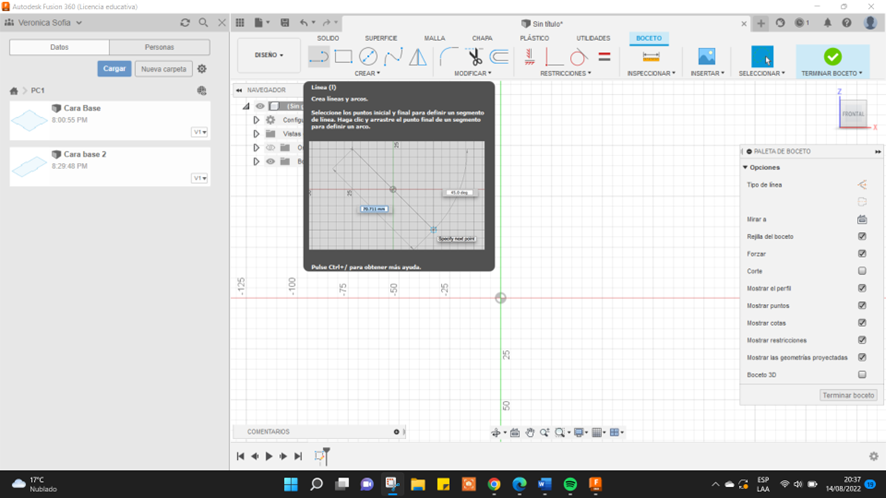Switch to the SÓLIDO tab
This screenshot has height=498, width=886.
click(328, 38)
